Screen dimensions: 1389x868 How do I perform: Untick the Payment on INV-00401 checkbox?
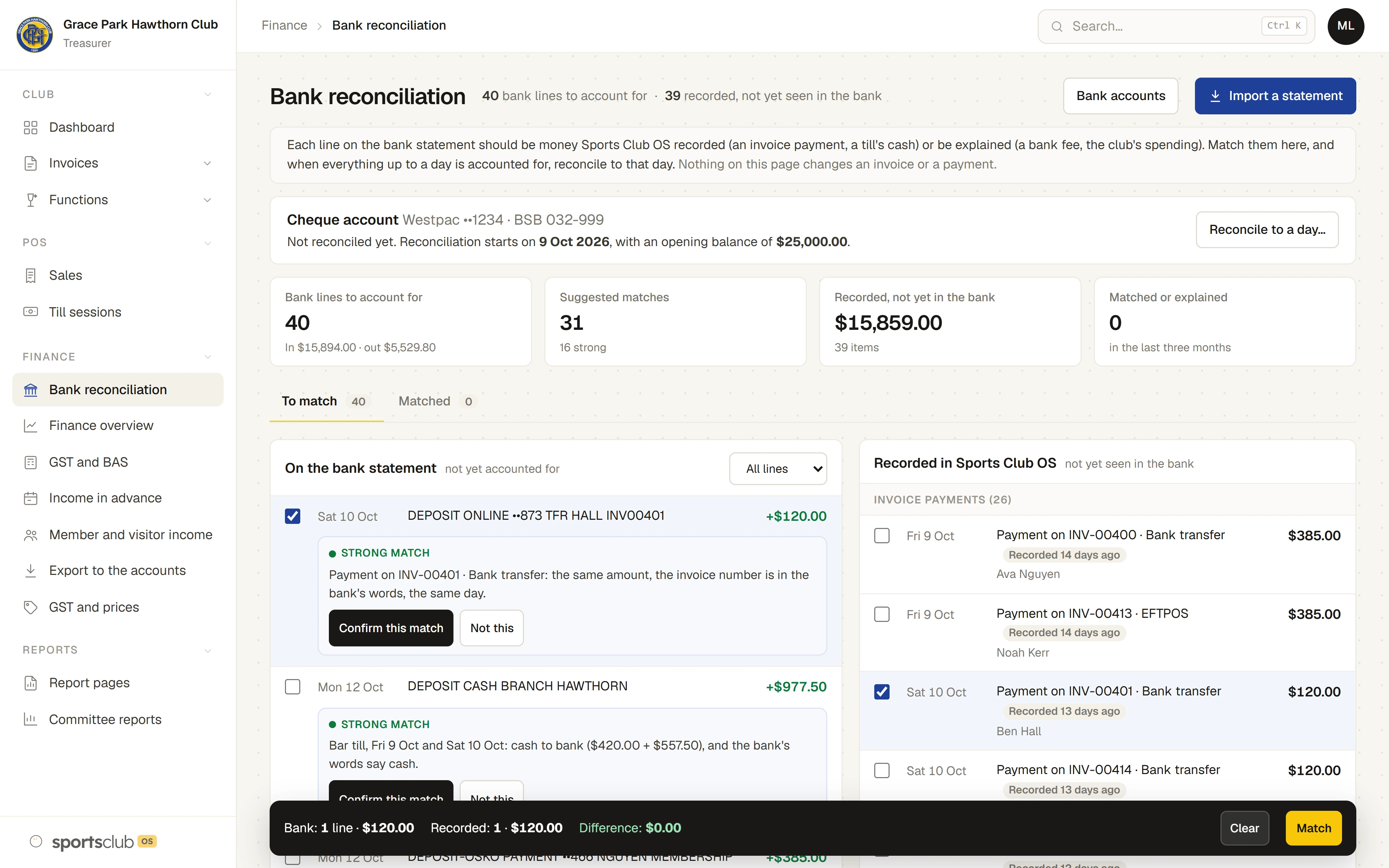point(882,692)
